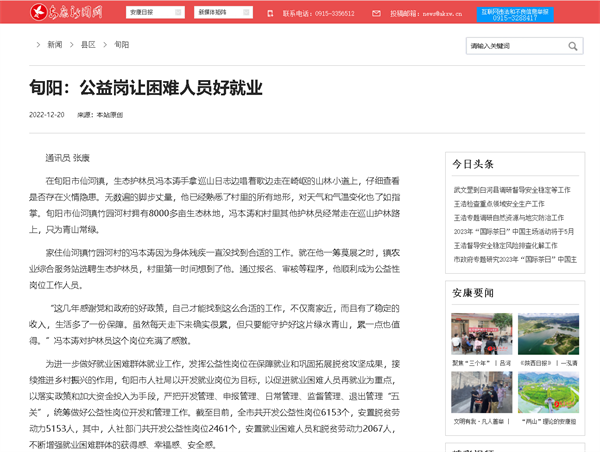Viewport: 600px width, 452px height.
Task: Focus the 请输入关键词 search field
Action: (x=513, y=46)
